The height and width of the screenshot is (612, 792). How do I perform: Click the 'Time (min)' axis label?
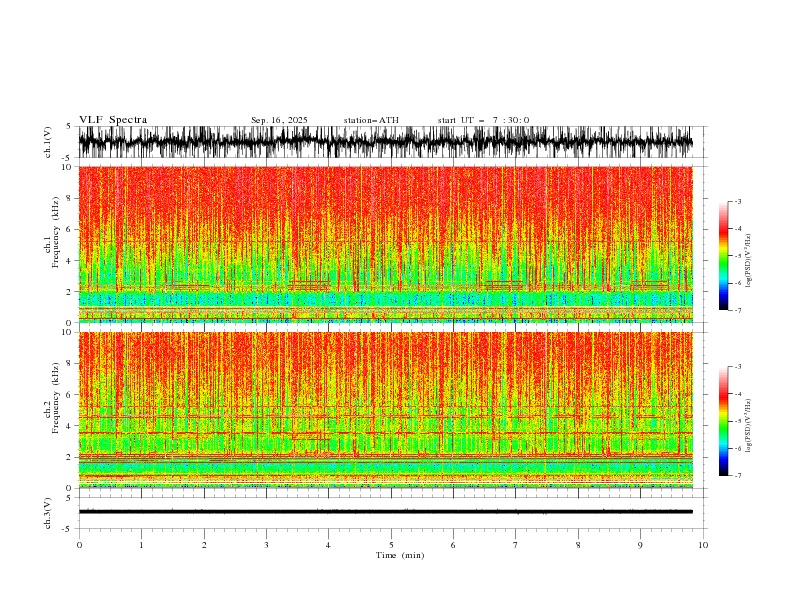pos(400,555)
